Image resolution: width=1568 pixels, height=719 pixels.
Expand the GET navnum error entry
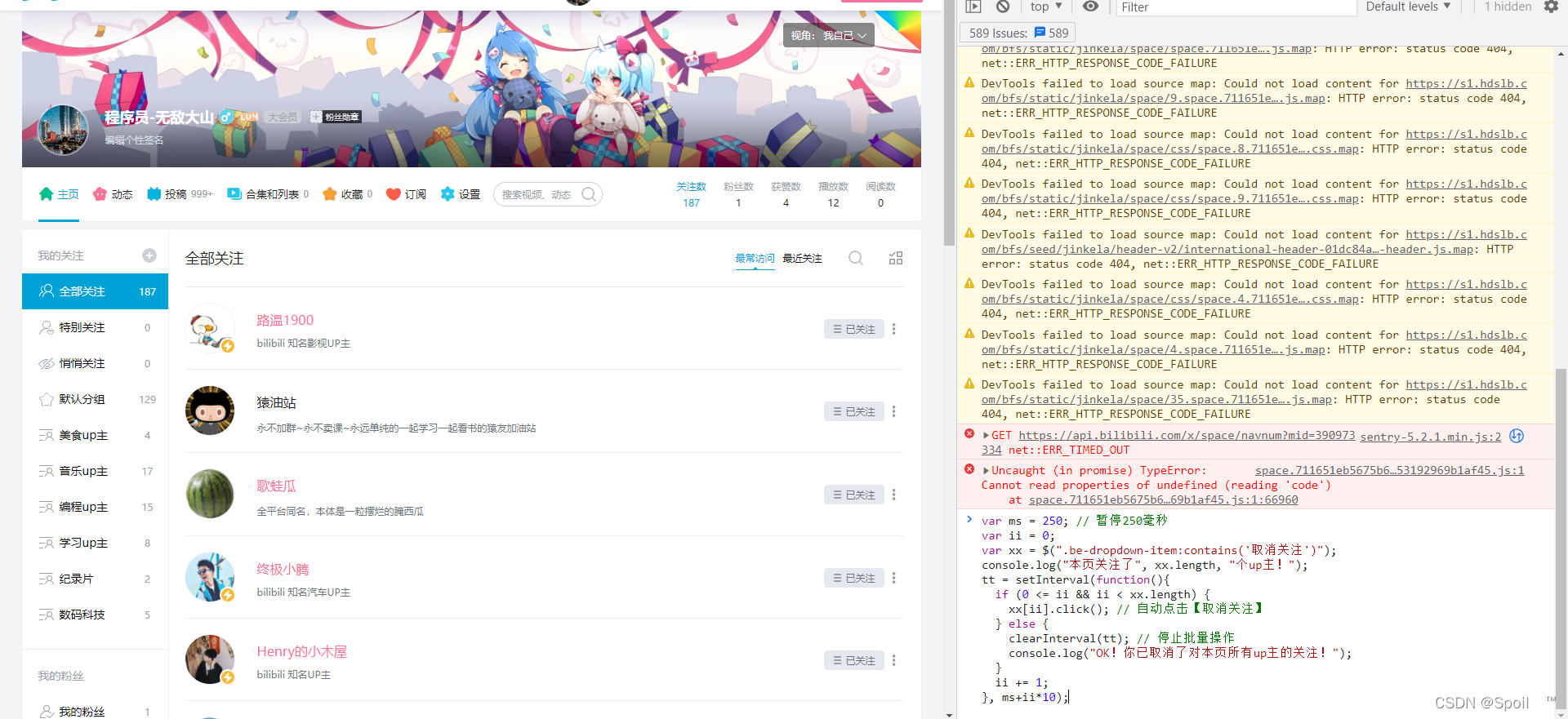(x=987, y=435)
